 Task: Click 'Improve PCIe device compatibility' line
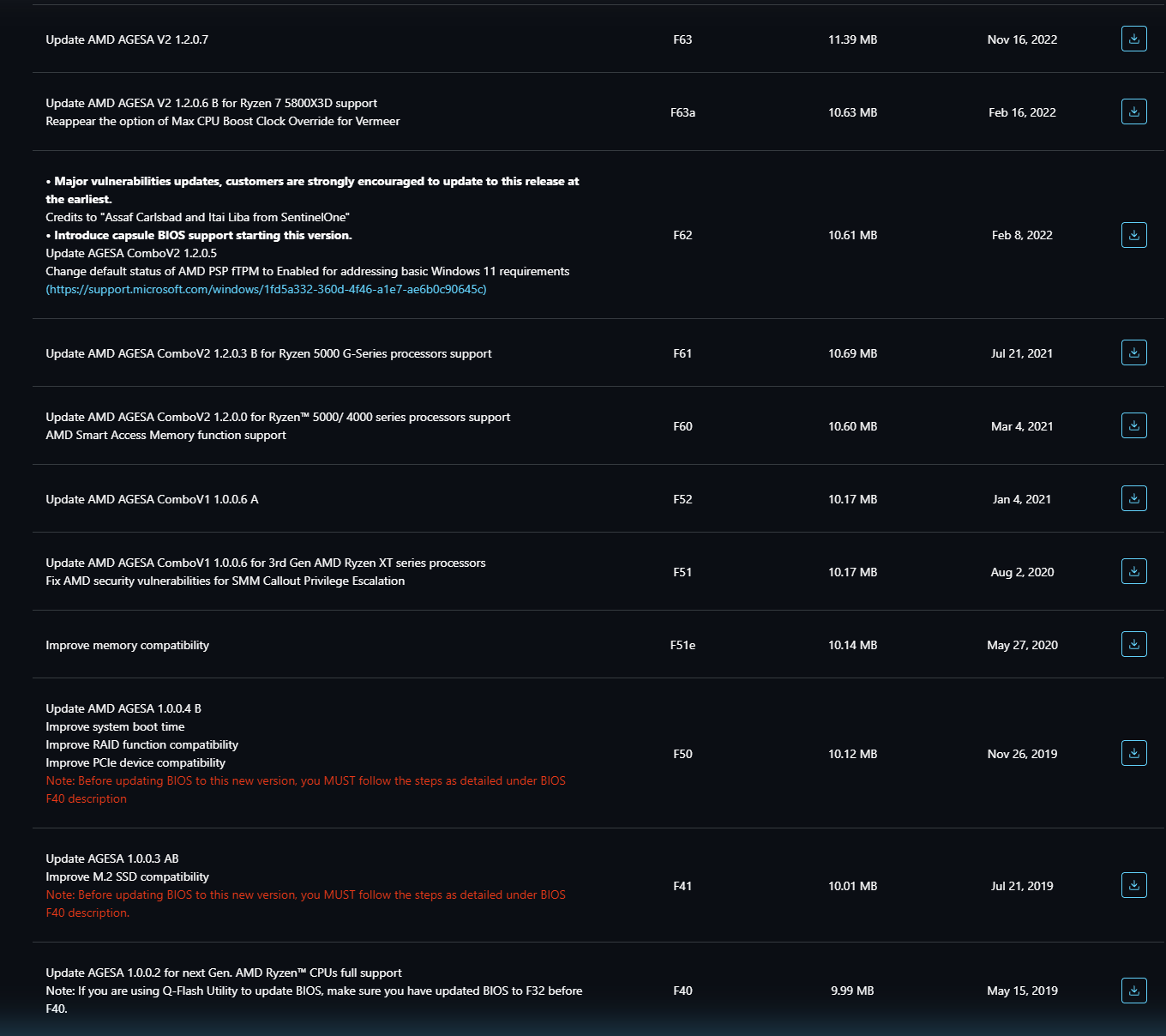click(x=135, y=762)
